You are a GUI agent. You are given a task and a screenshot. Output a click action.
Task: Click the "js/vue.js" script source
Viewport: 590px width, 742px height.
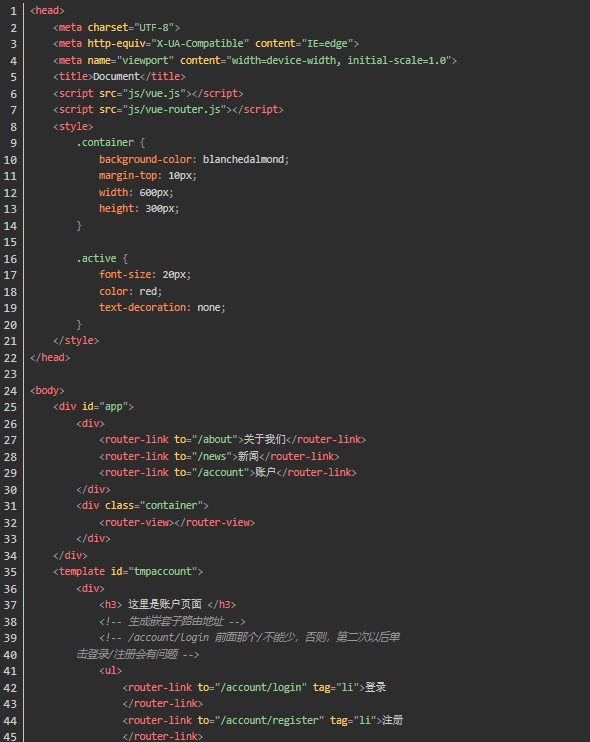coord(154,93)
